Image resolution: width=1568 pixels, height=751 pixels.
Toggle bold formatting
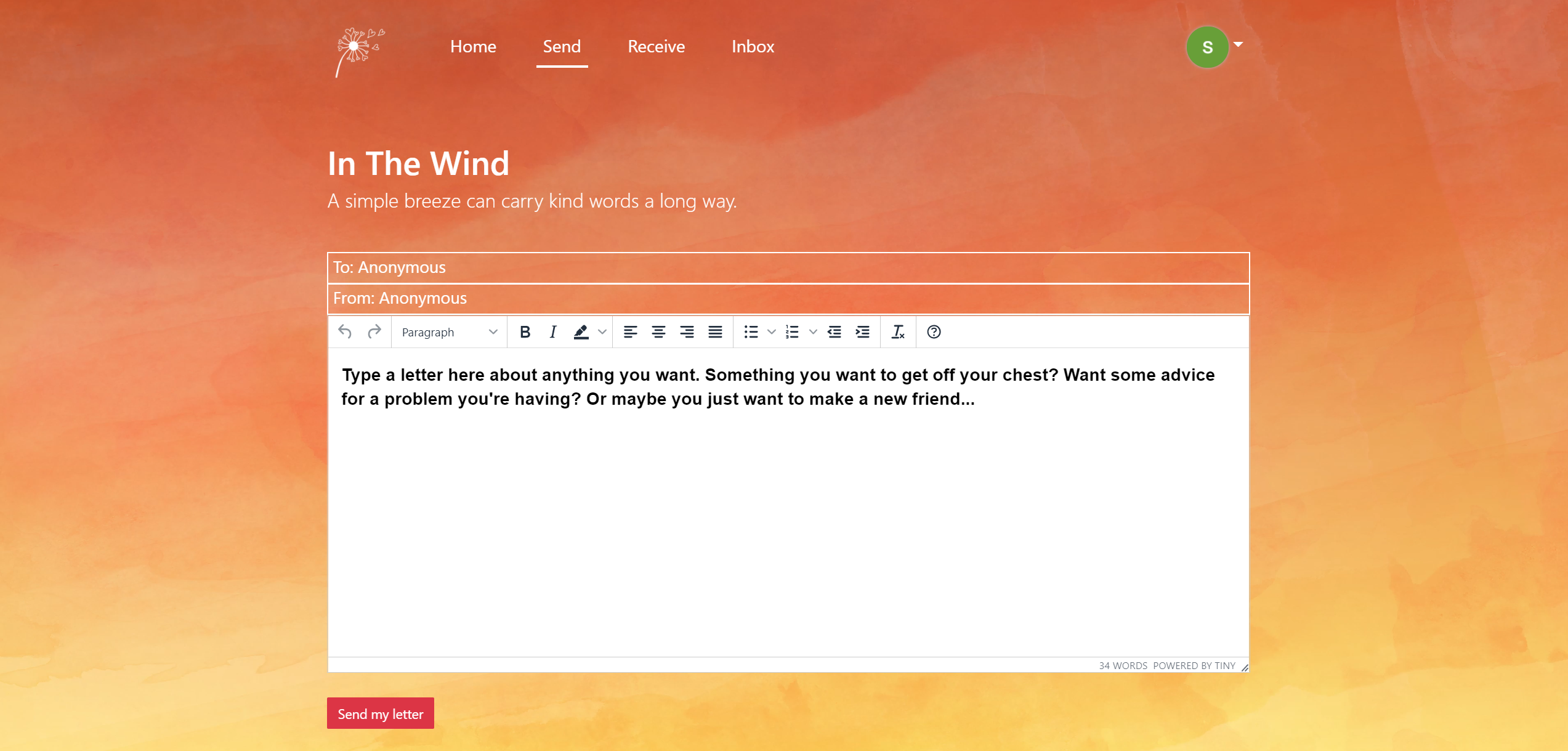click(x=525, y=332)
